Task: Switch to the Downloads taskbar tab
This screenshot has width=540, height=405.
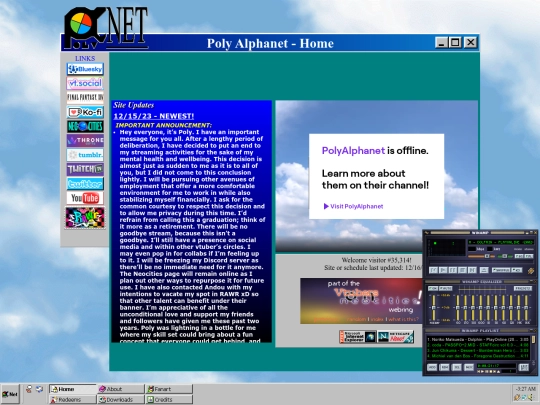Action: (121, 399)
